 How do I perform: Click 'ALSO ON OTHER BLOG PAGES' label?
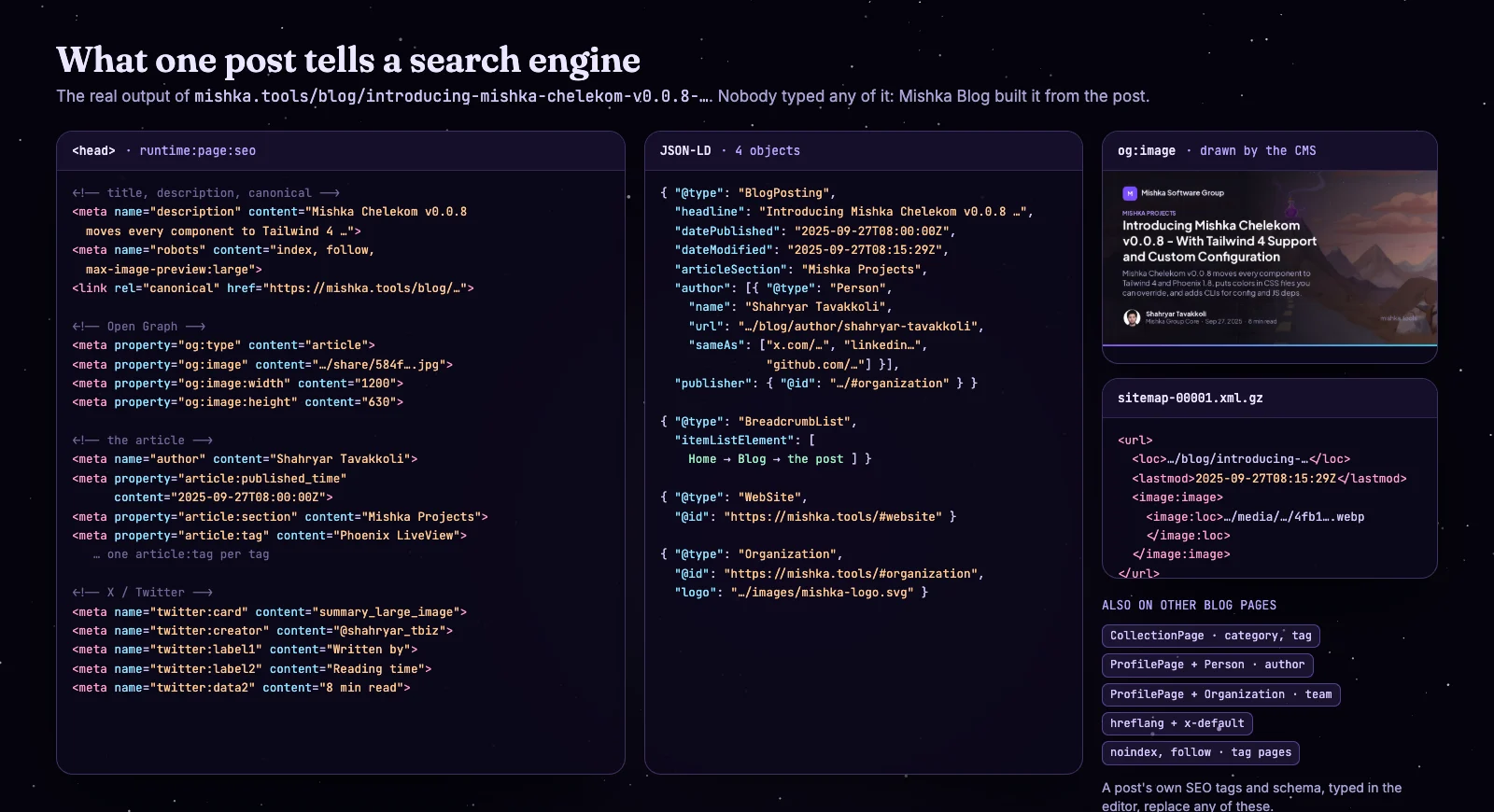point(1189,606)
